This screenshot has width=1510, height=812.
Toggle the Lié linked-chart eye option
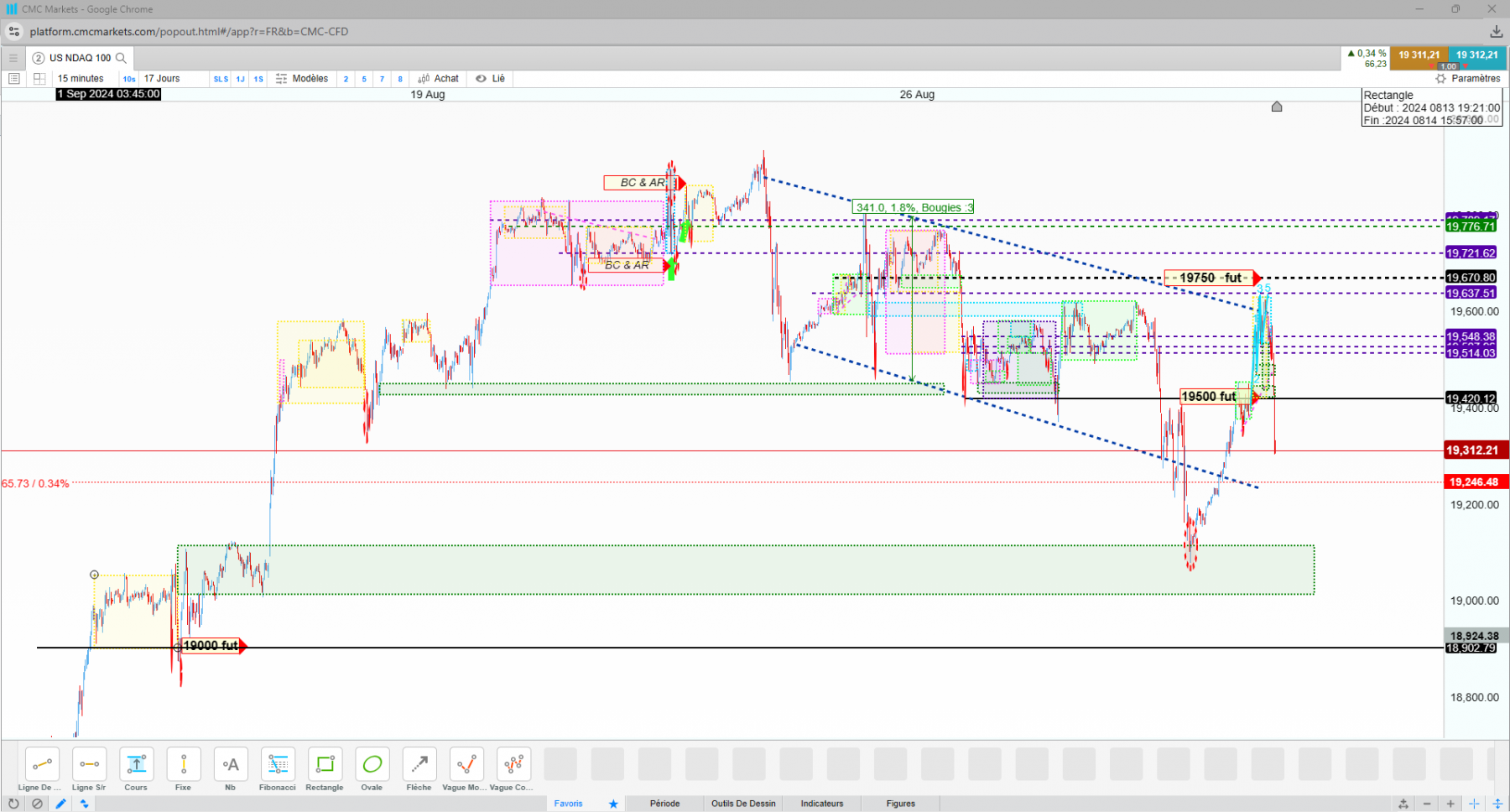point(491,79)
